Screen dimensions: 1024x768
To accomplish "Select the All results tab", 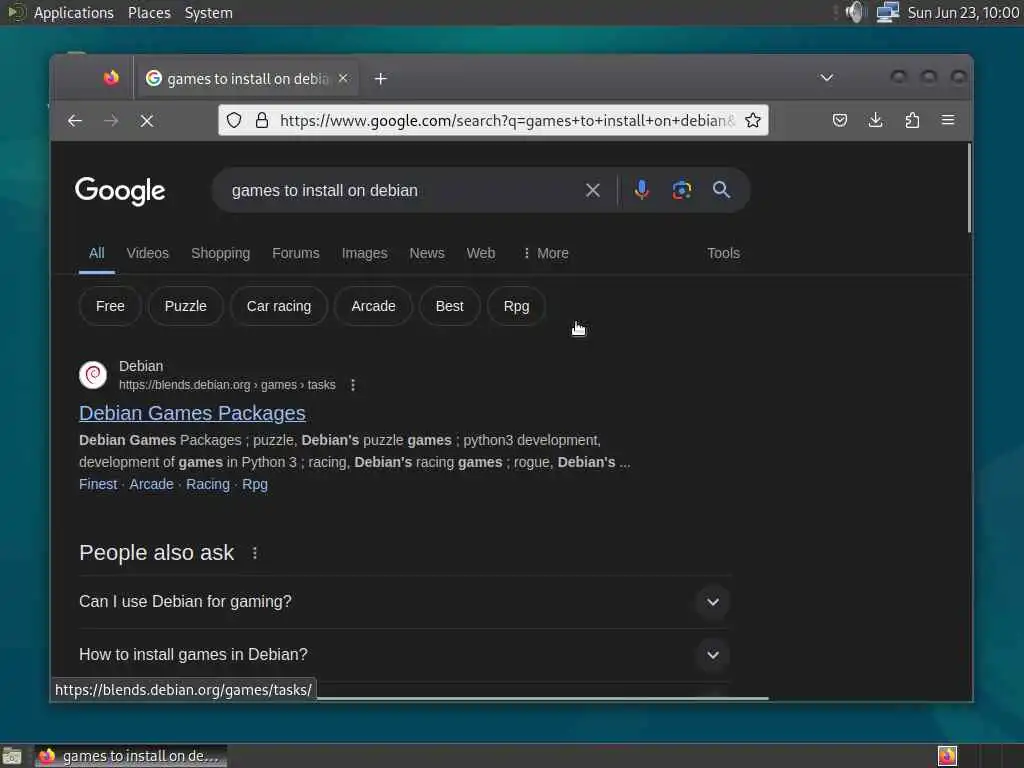I will coord(97,253).
